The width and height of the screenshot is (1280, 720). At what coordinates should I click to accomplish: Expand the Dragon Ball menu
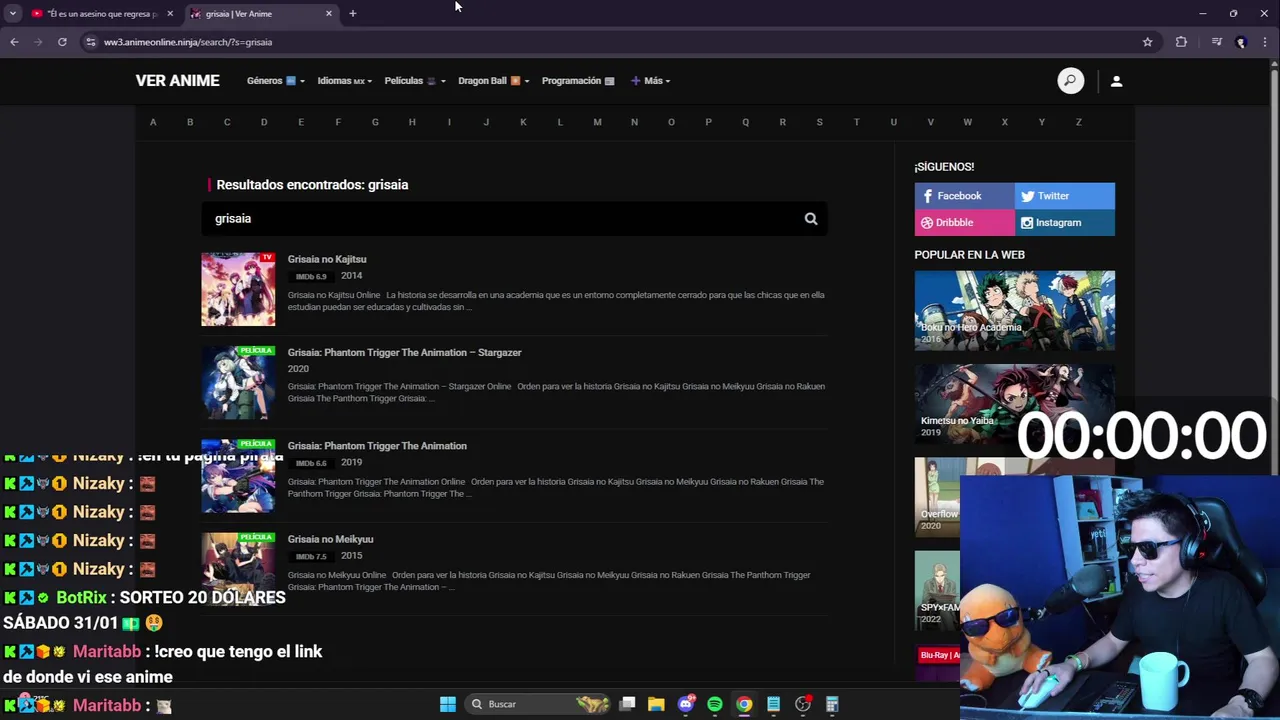[493, 81]
